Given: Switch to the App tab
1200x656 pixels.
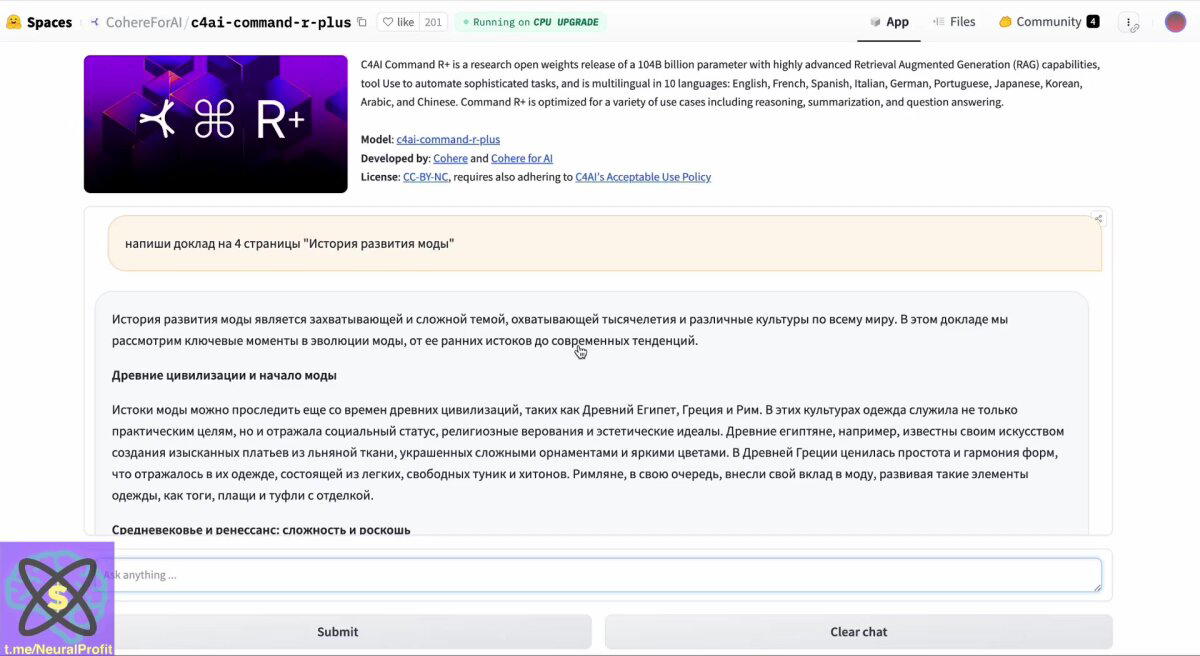Looking at the screenshot, I should click(889, 22).
